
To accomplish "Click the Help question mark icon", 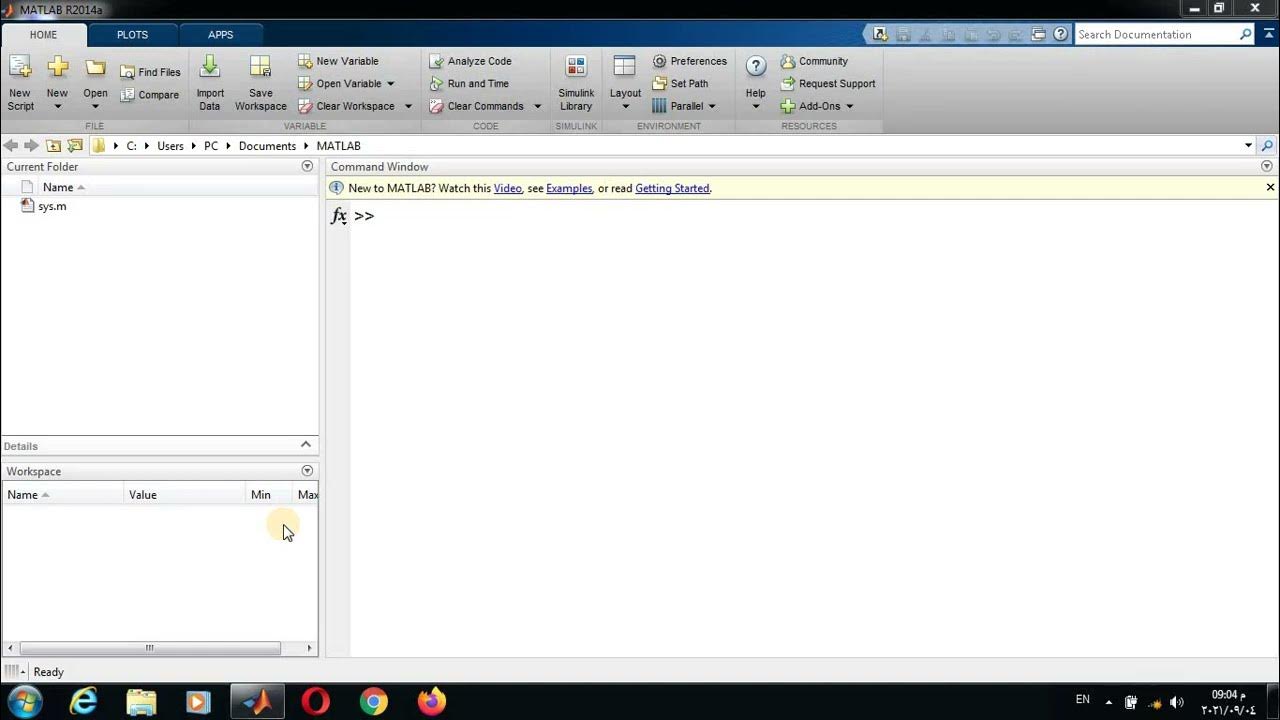I will tap(756, 67).
